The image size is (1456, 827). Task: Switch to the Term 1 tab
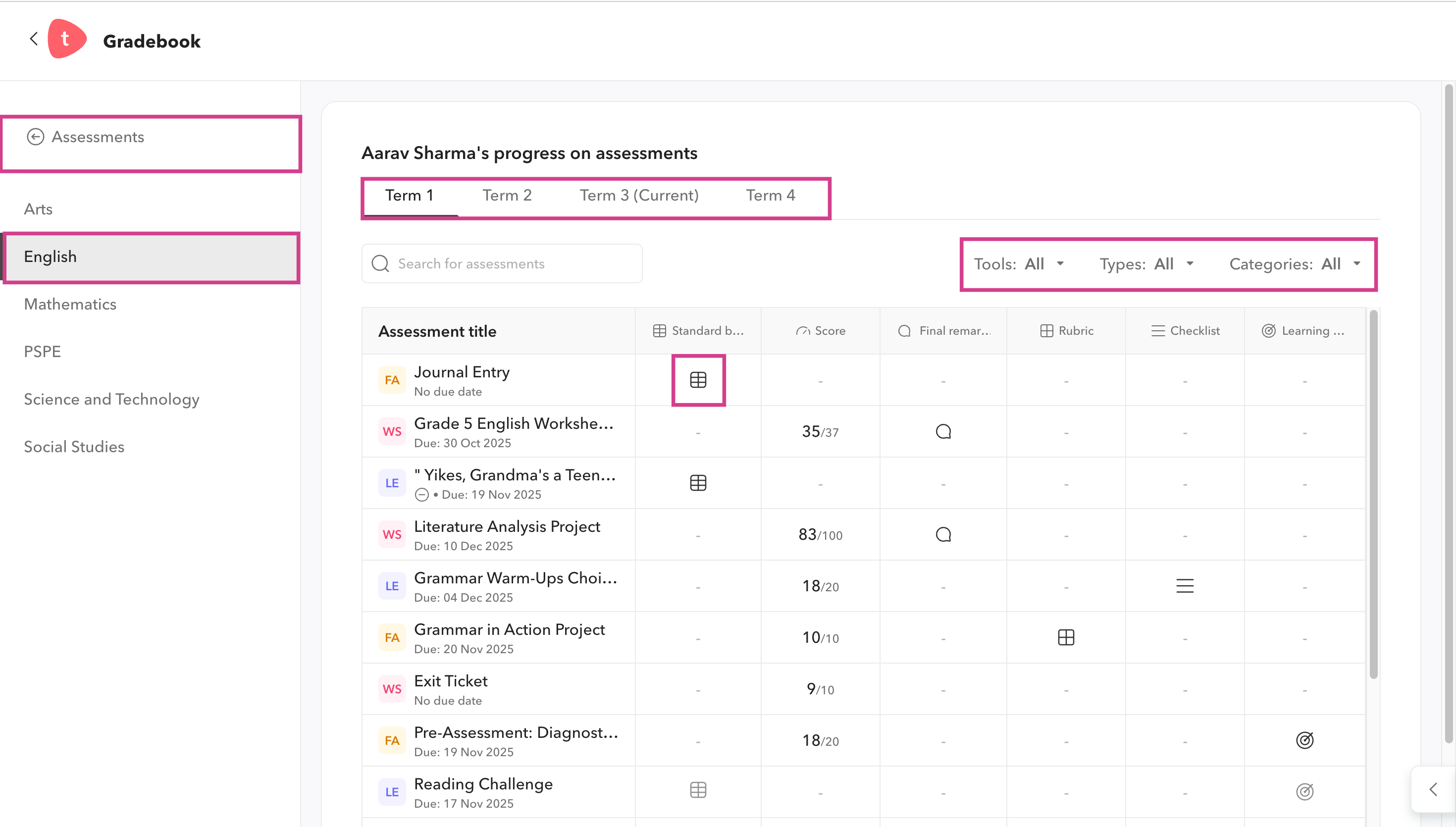[410, 196]
